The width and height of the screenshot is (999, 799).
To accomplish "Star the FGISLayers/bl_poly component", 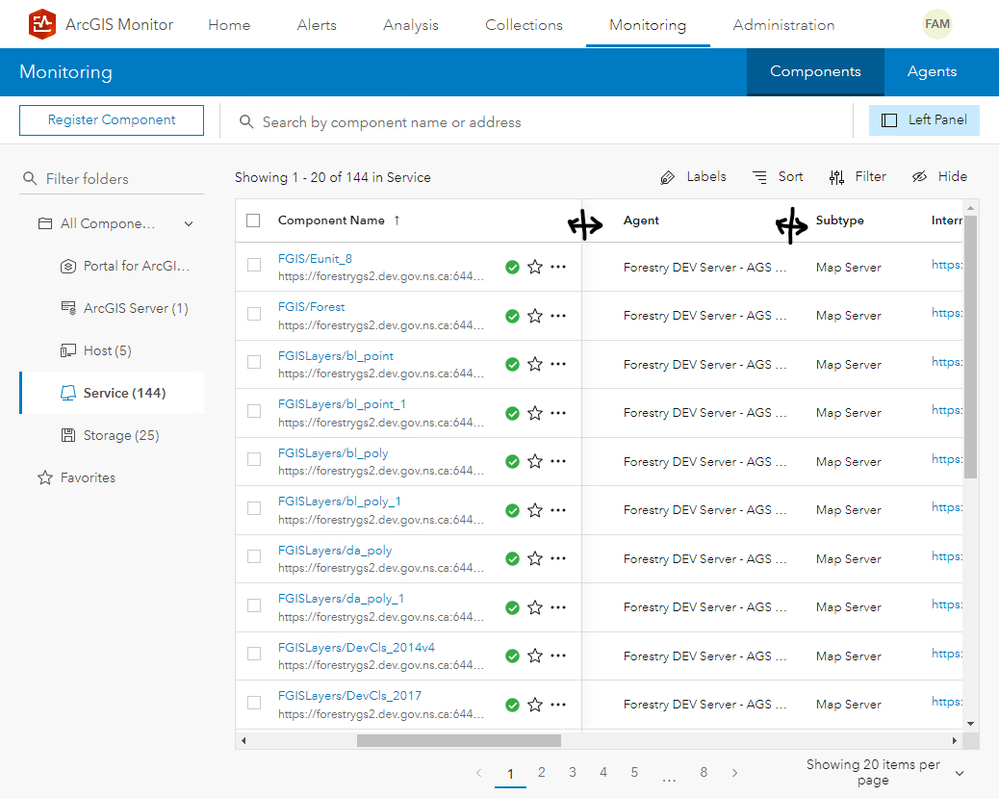I will 535,461.
